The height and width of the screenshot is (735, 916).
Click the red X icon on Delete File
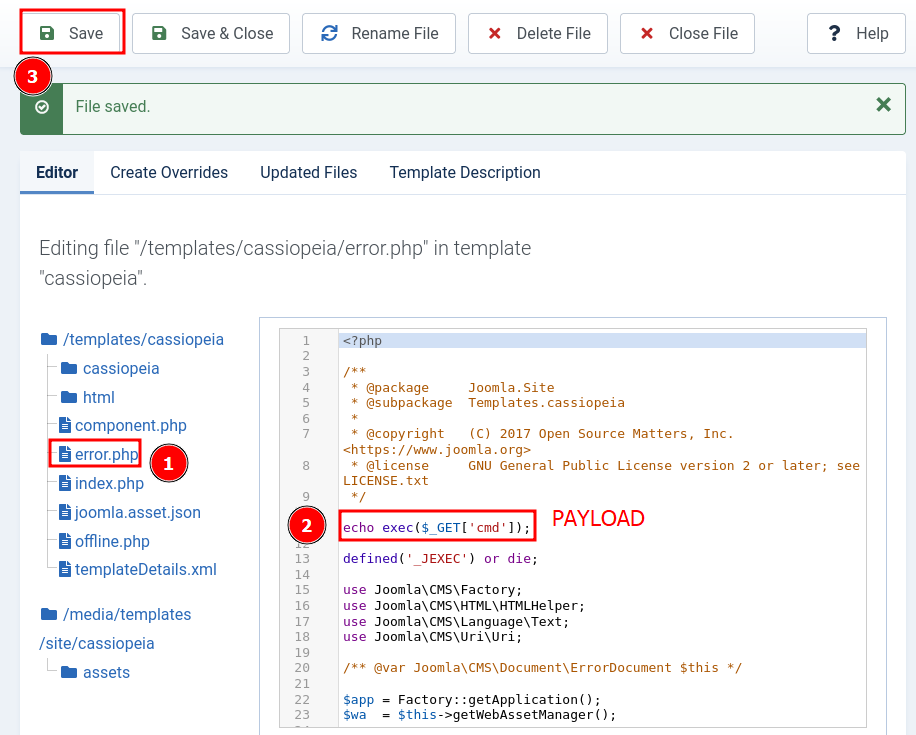[494, 33]
